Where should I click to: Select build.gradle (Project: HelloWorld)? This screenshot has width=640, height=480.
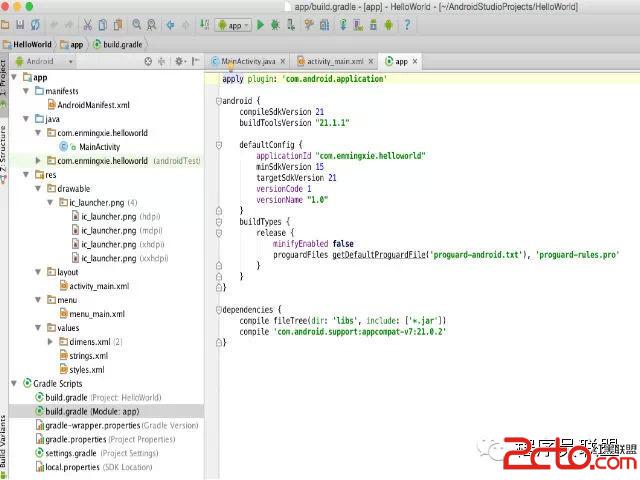tap(98, 398)
